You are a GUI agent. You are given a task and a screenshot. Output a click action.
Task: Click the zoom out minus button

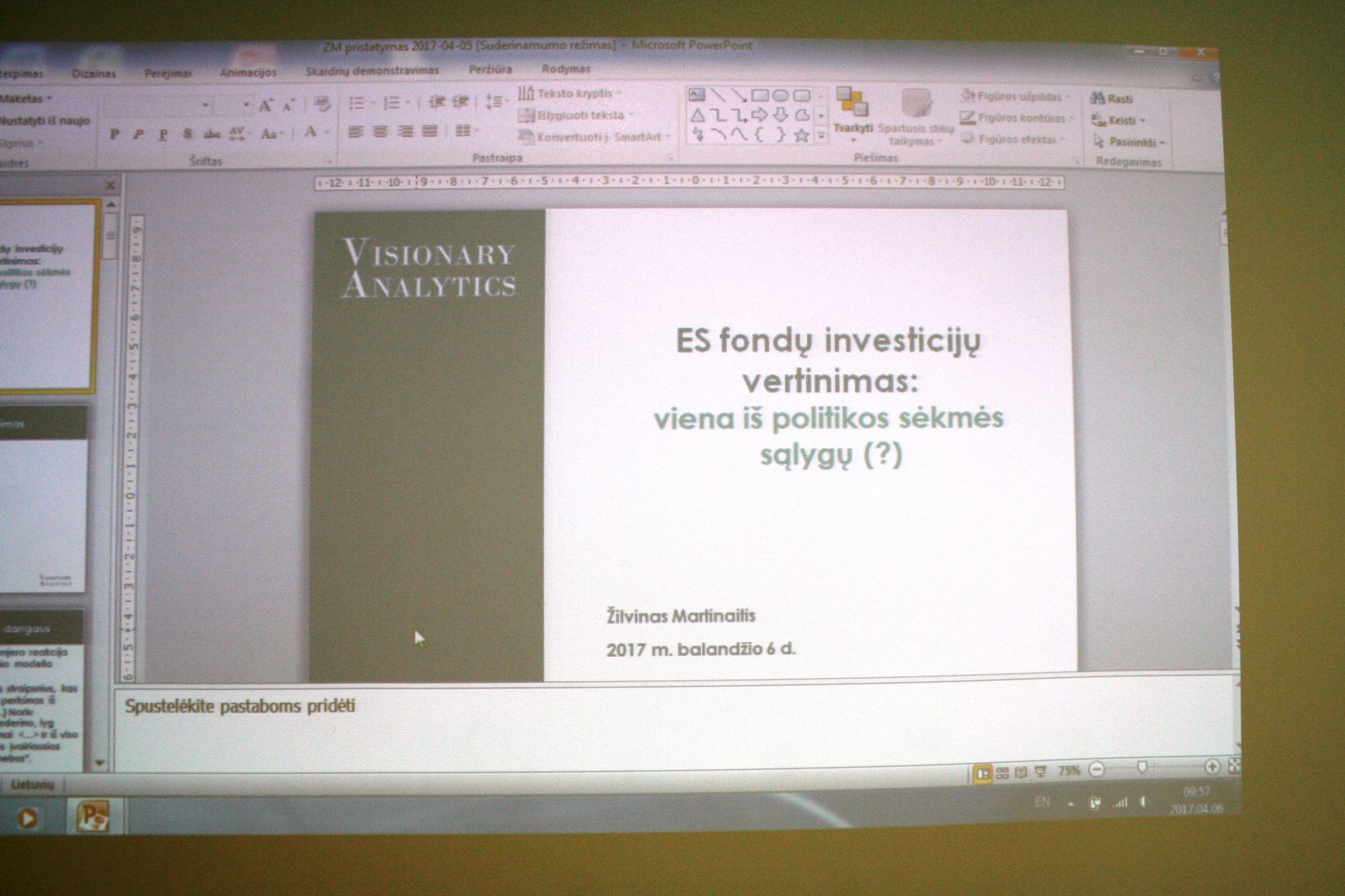pos(1097,770)
